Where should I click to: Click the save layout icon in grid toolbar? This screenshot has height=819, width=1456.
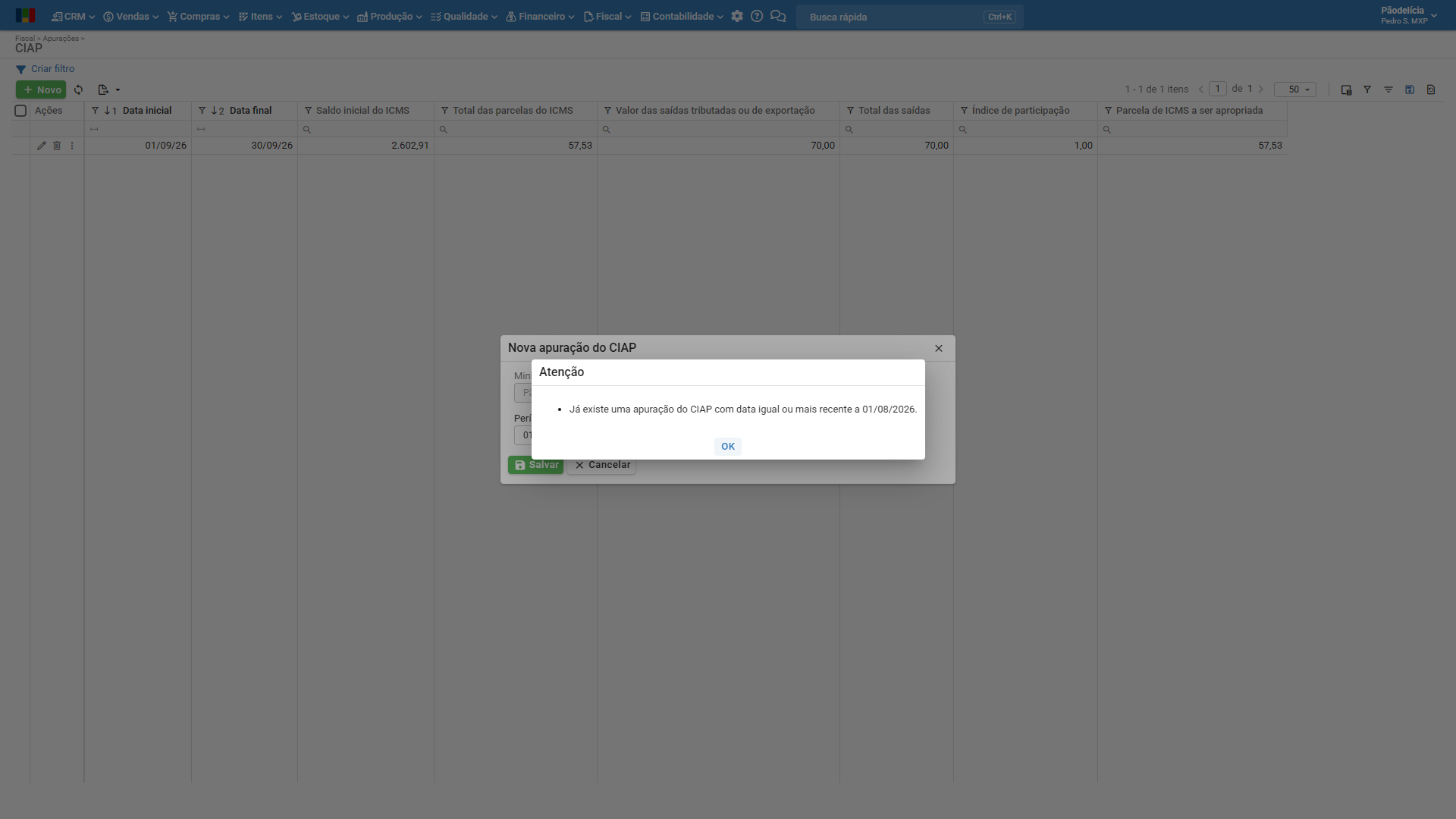click(x=1410, y=89)
